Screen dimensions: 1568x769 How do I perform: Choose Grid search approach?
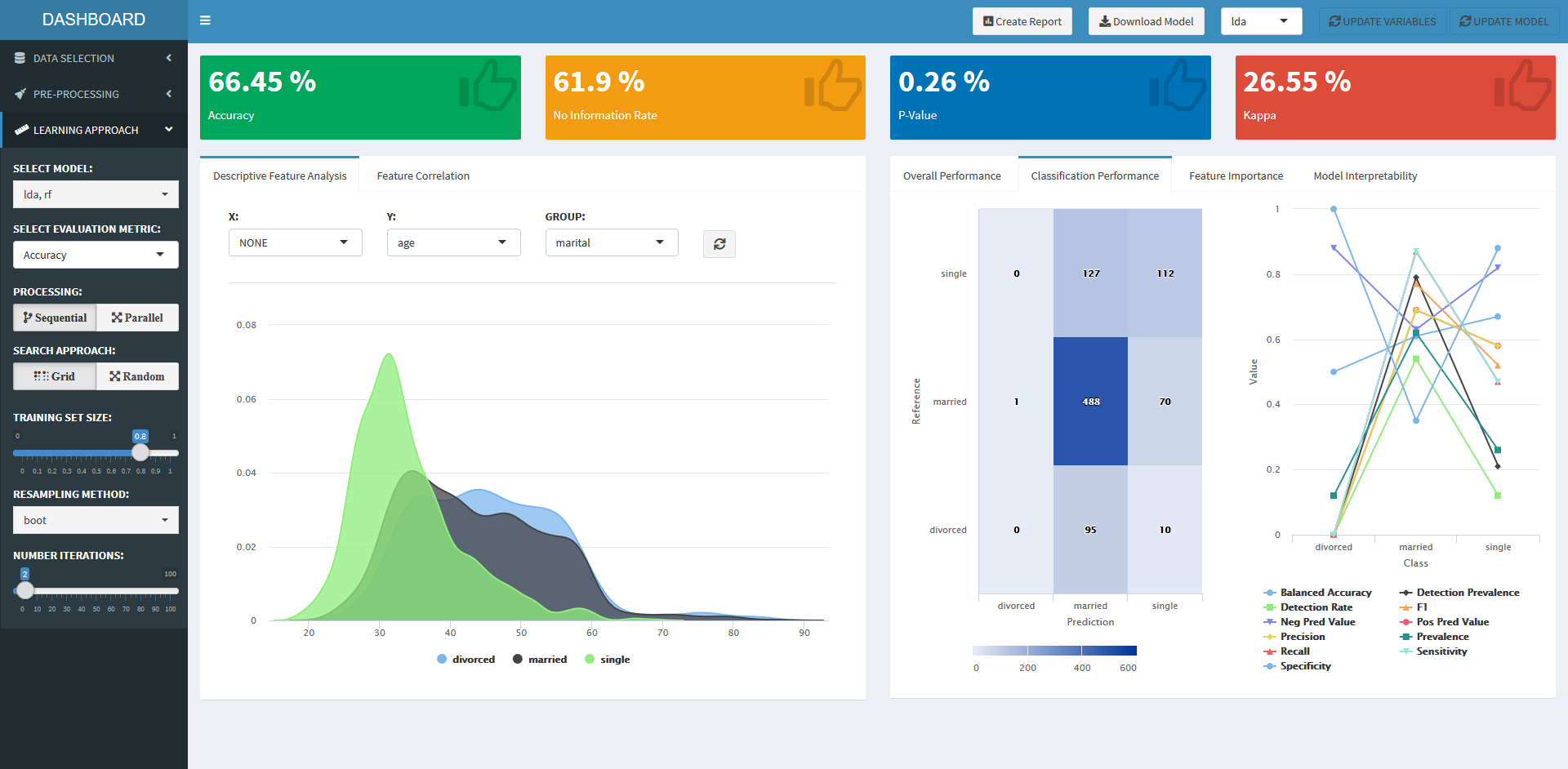[x=55, y=376]
